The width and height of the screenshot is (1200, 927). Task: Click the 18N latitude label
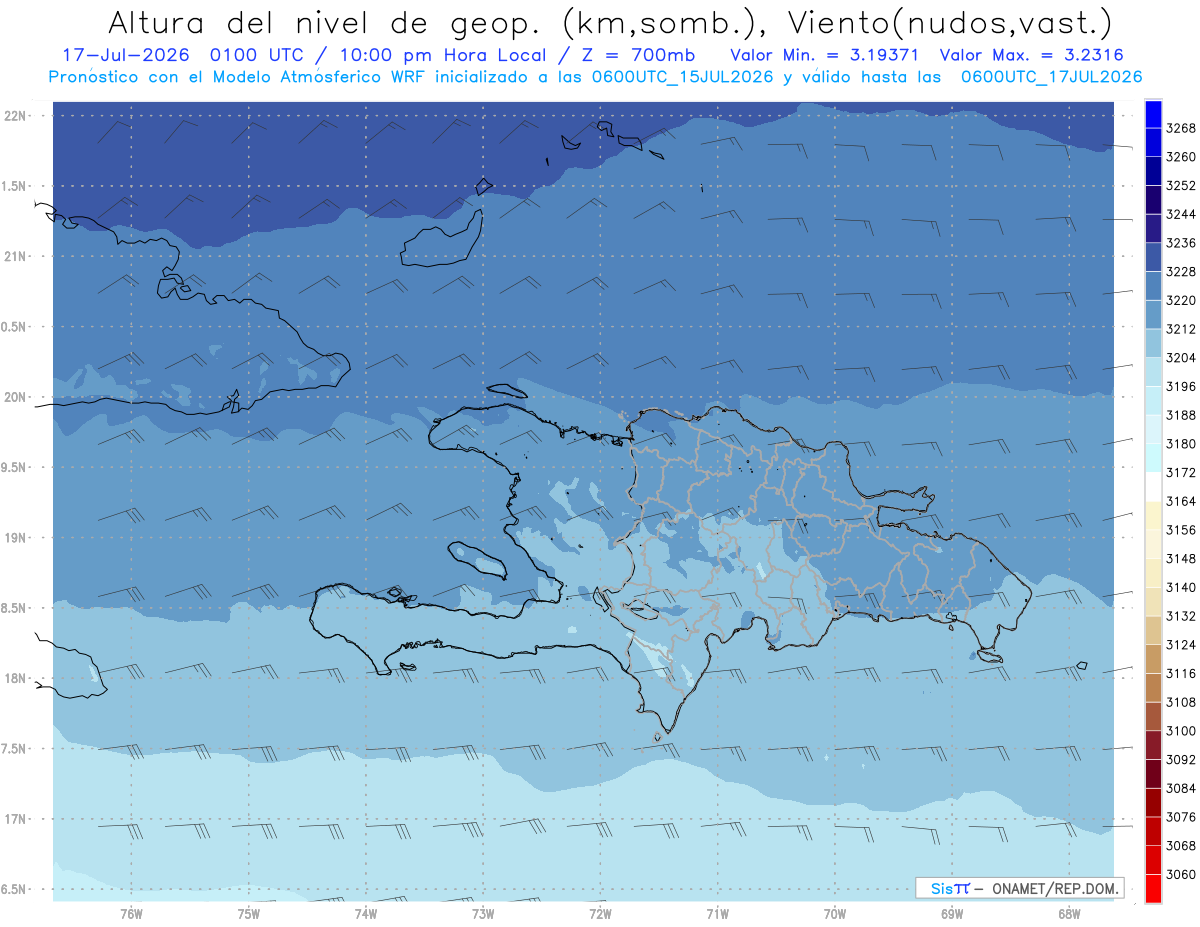(x=15, y=679)
